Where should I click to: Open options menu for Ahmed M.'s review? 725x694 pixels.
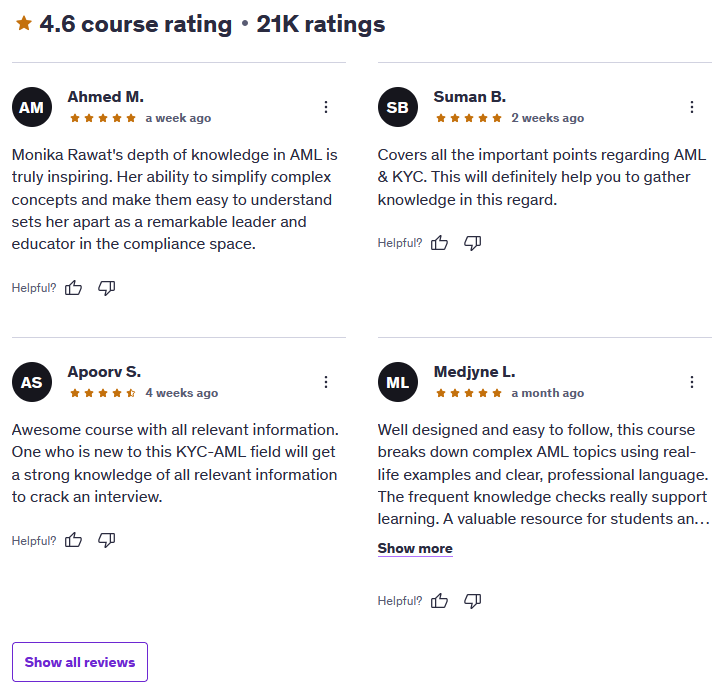(x=326, y=107)
